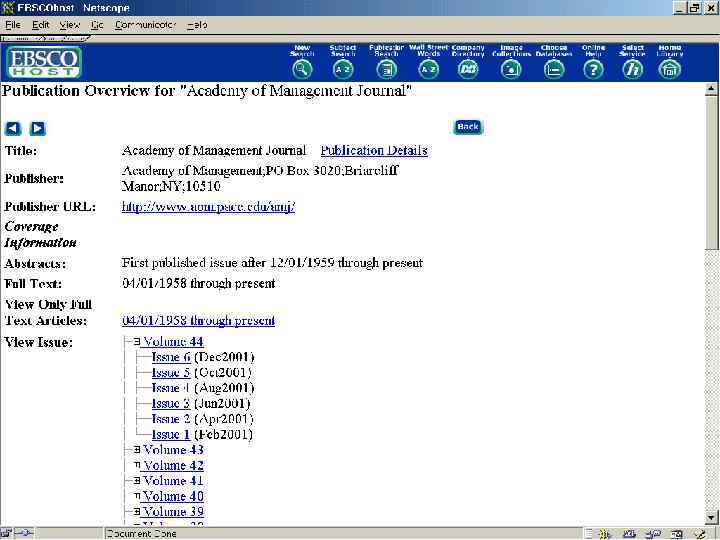720x540 pixels.
Task: Click the EBSCOhost logo
Action: [44, 62]
